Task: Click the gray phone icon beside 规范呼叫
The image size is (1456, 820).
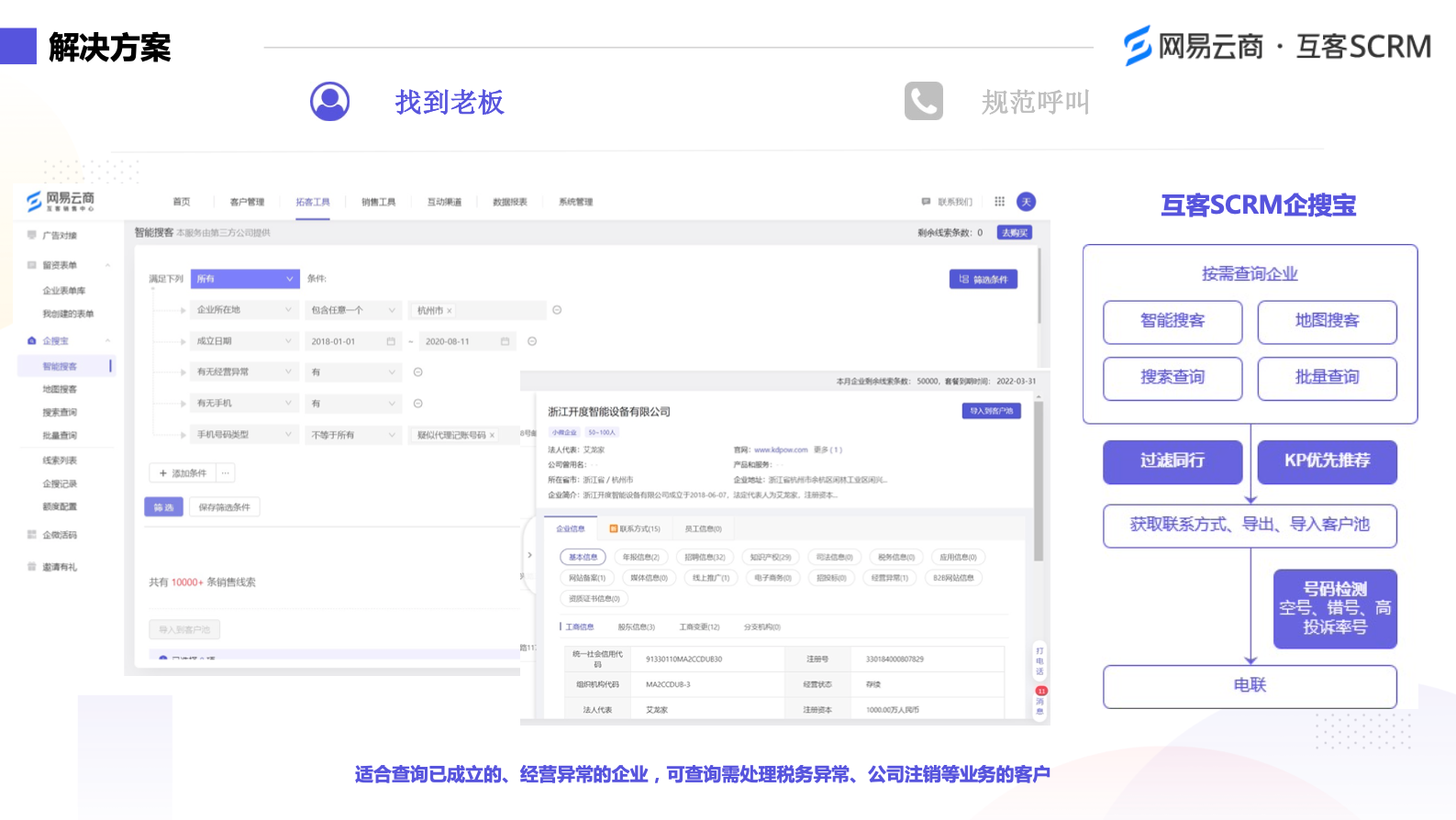Action: click(923, 101)
